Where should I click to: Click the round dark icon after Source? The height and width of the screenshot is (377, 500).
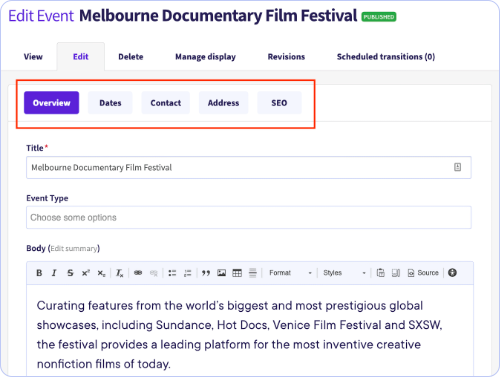452,273
